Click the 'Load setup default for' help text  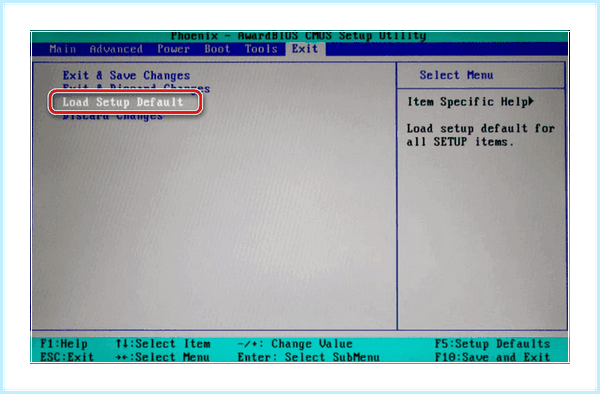click(x=481, y=128)
